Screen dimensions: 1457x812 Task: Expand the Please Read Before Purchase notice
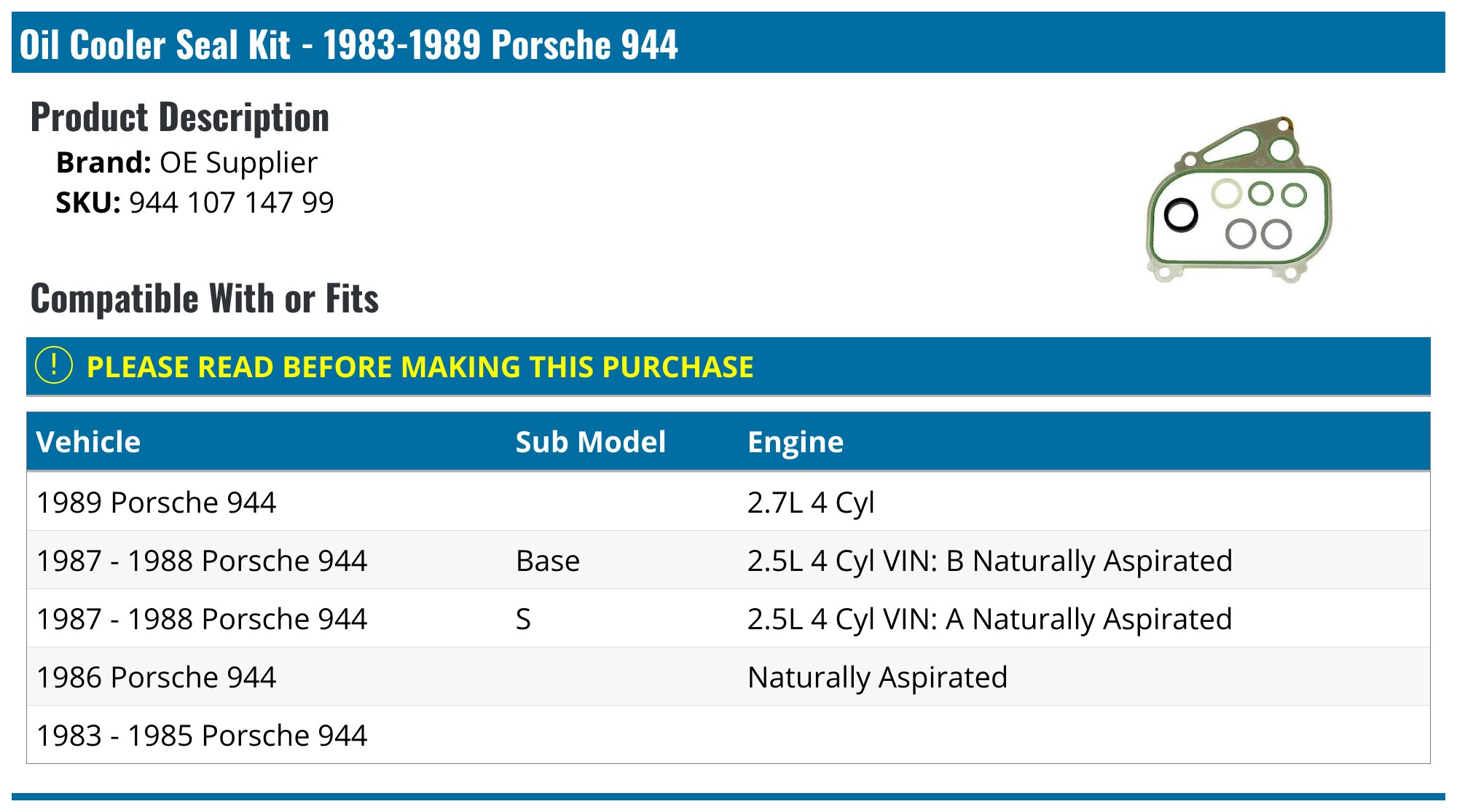(420, 367)
